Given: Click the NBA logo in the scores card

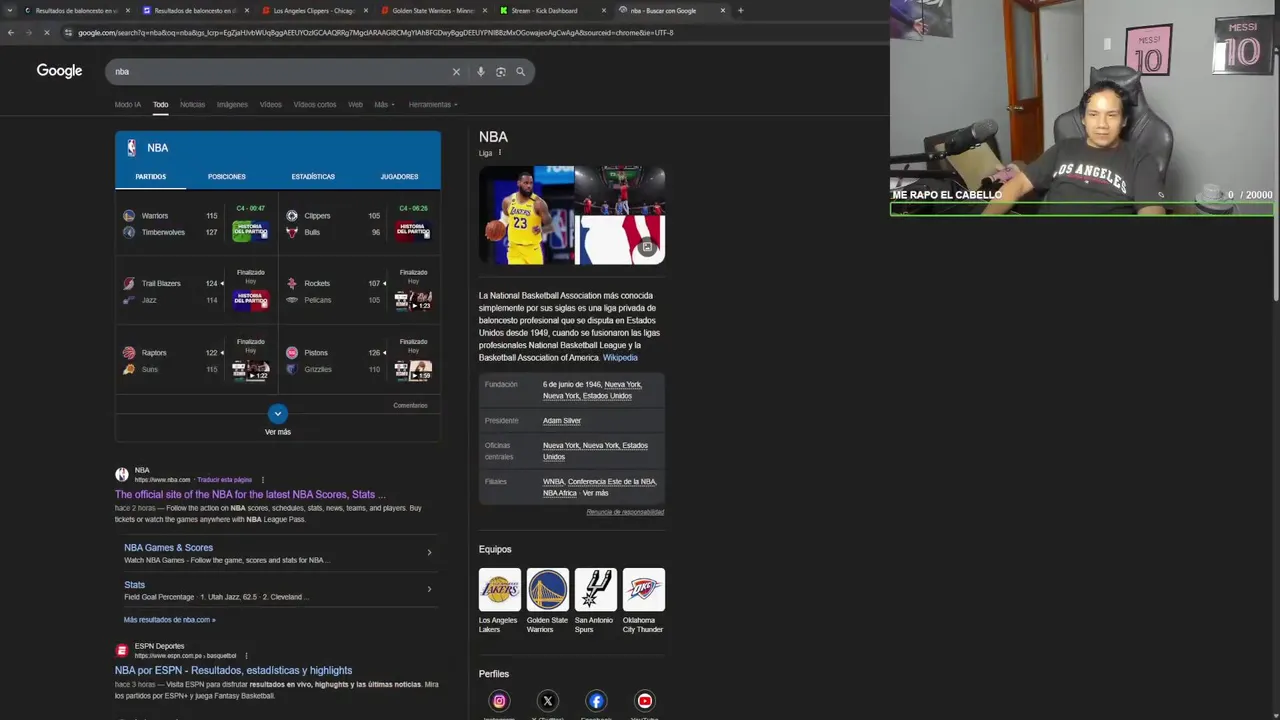Looking at the screenshot, I should click(131, 148).
